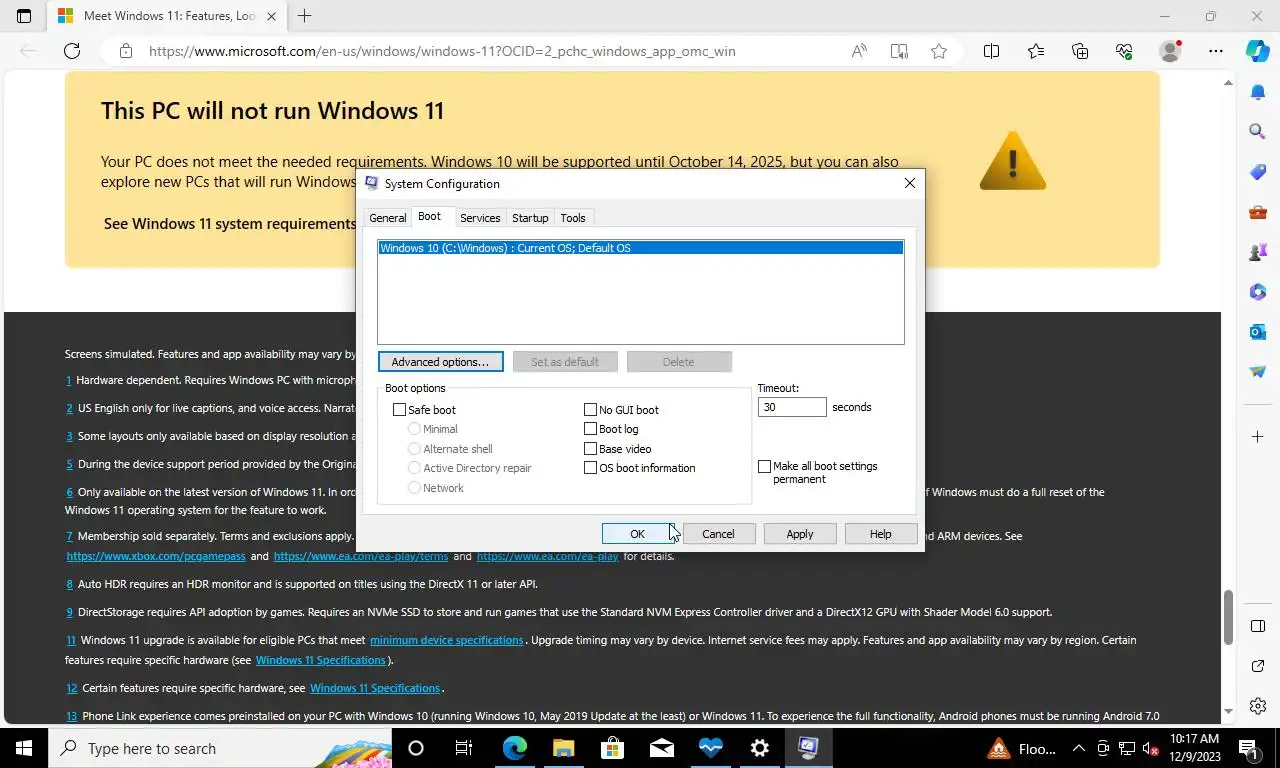View site information lock icon
This screenshot has height=768, width=1280.
pos(125,51)
